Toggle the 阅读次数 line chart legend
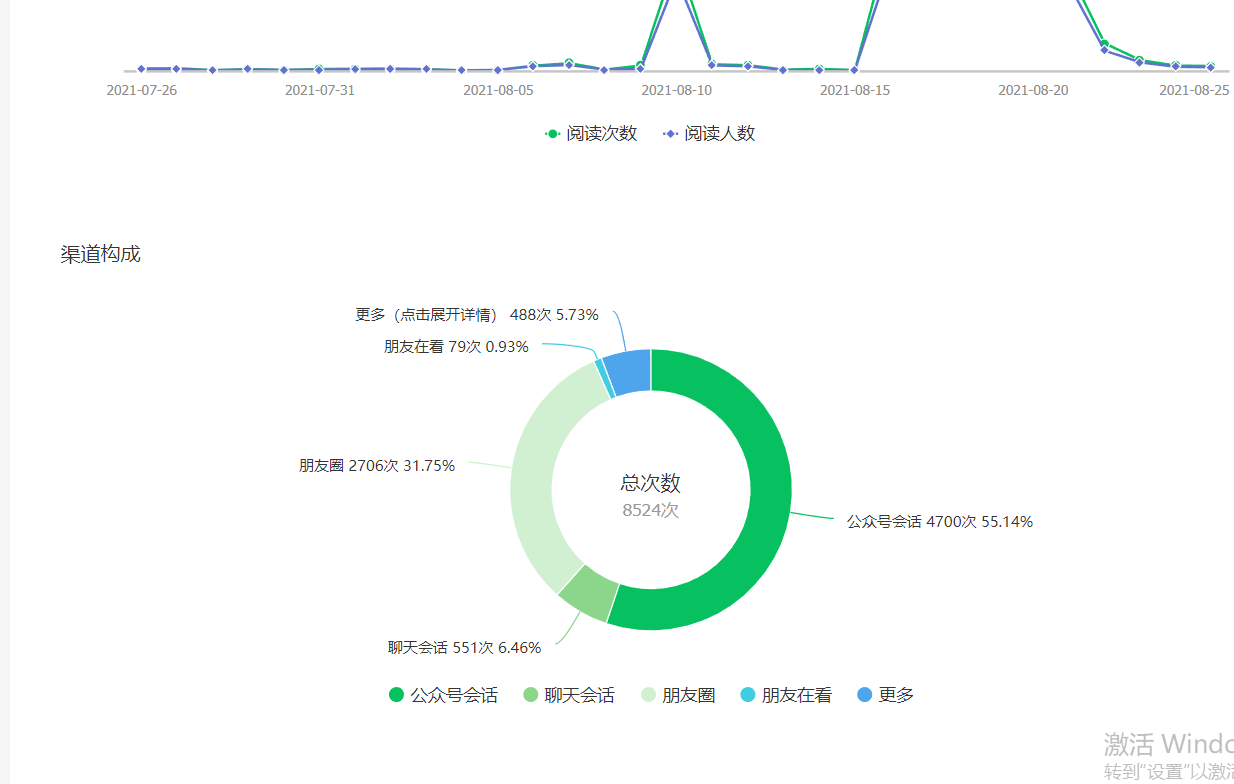1234x784 pixels. click(591, 134)
